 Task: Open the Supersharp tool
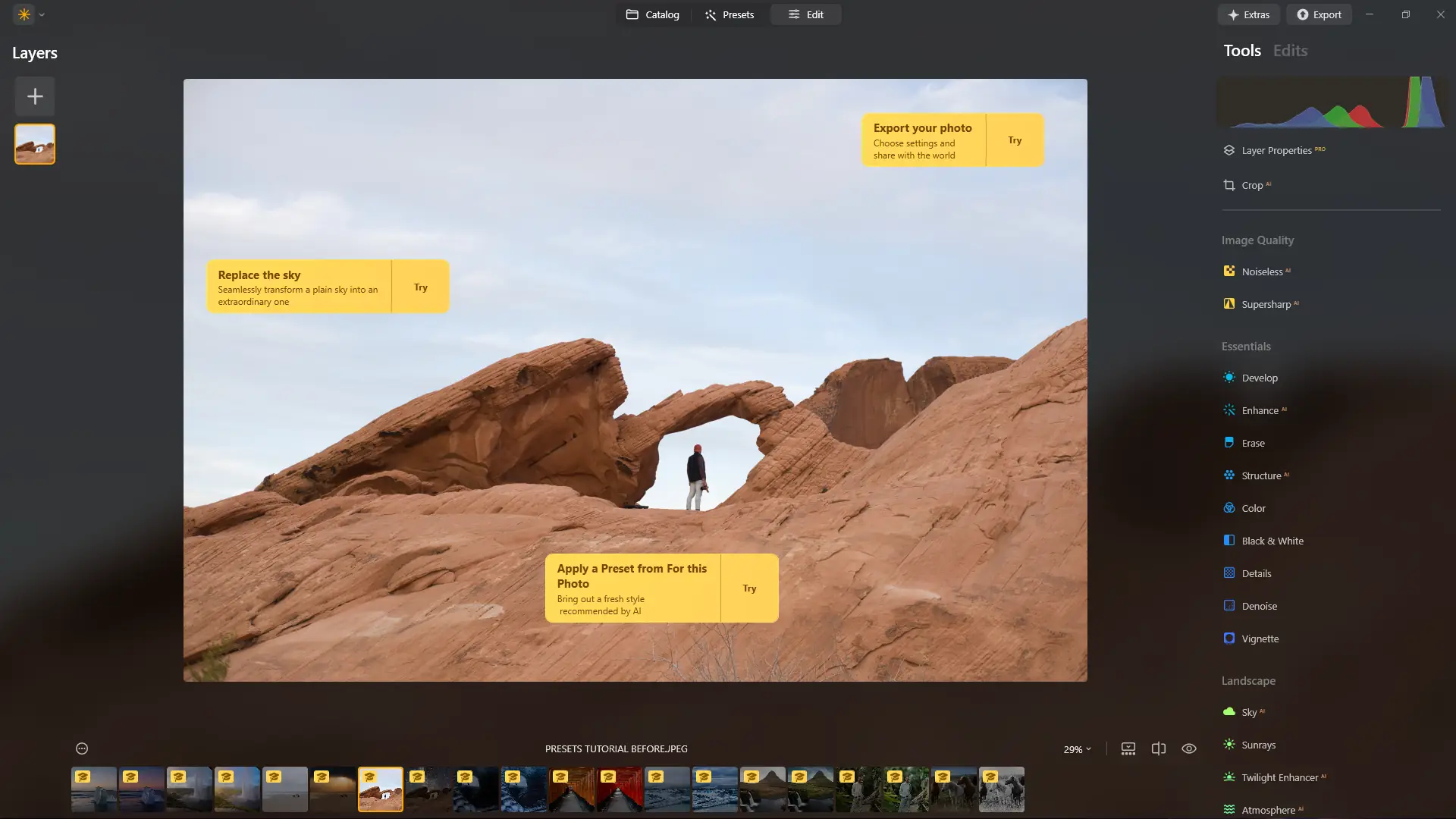click(x=1266, y=304)
